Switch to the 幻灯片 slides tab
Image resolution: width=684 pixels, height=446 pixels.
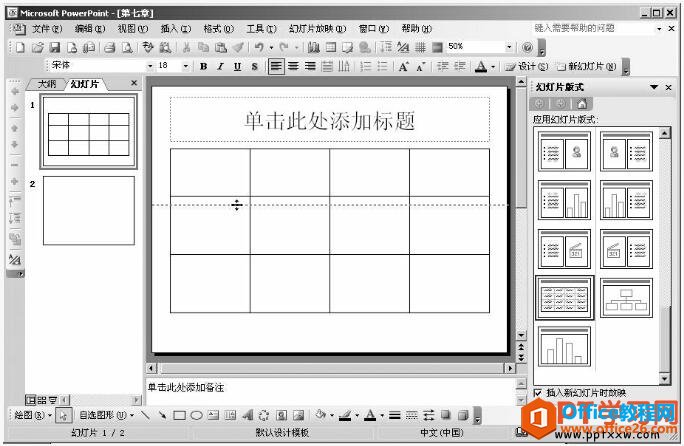[x=84, y=84]
